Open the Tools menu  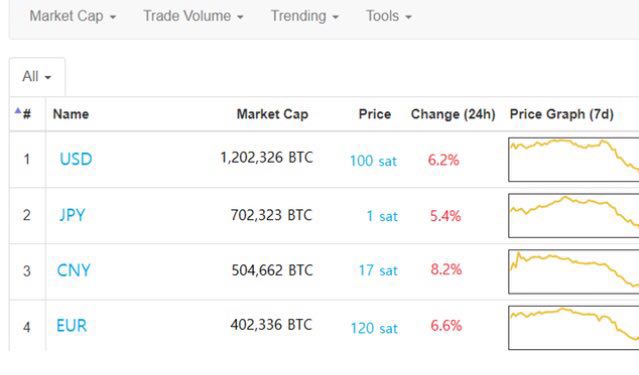(x=389, y=16)
